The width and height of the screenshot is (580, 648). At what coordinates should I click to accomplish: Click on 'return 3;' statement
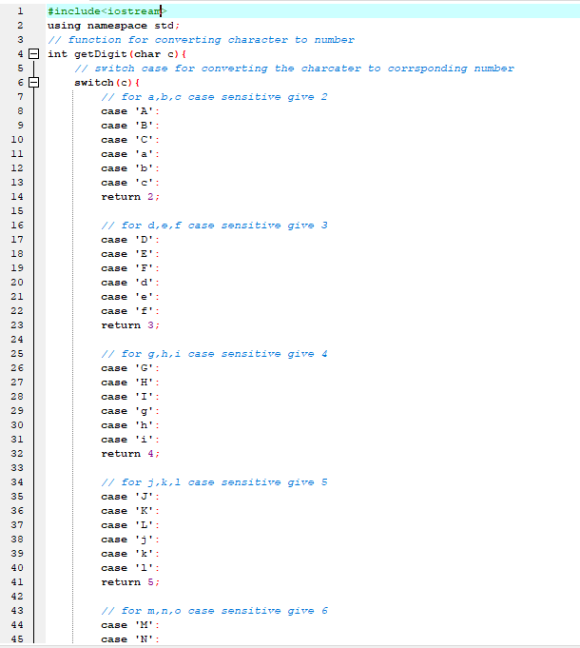130,325
